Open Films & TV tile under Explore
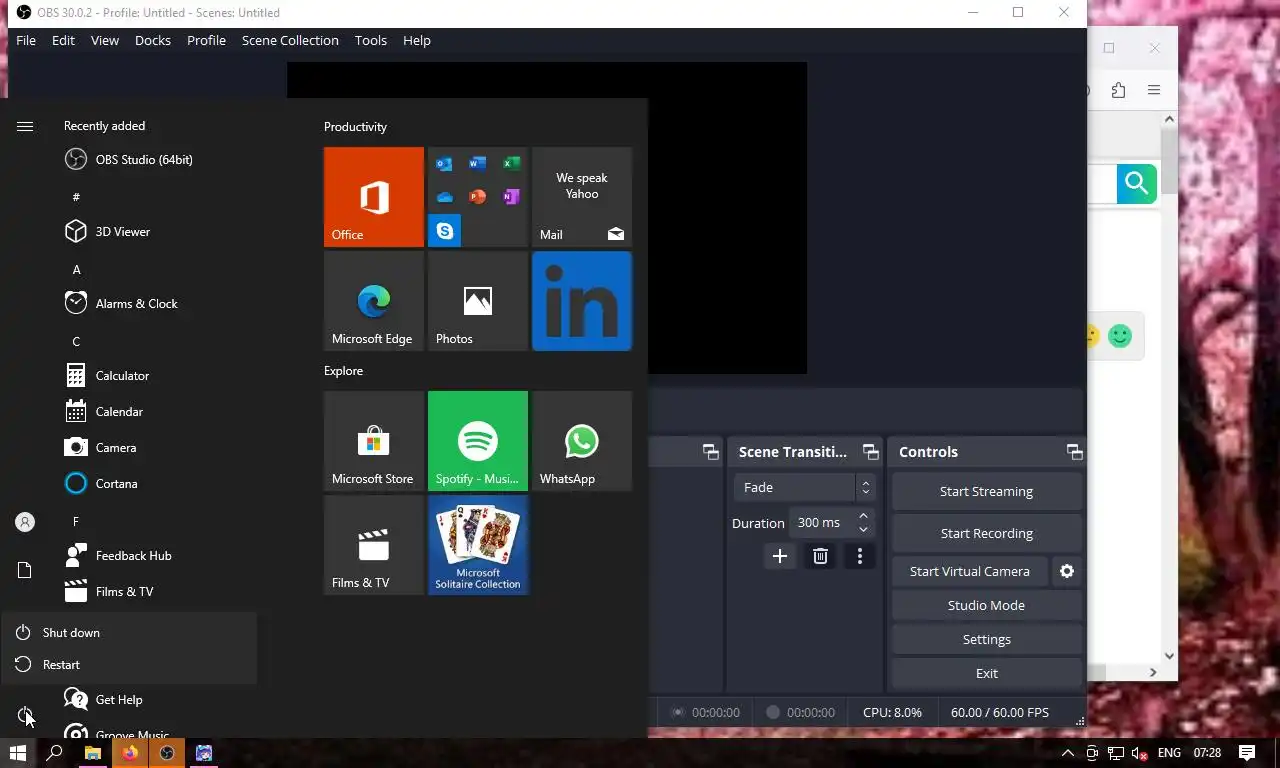Viewport: 1280px width, 768px height. click(x=374, y=545)
